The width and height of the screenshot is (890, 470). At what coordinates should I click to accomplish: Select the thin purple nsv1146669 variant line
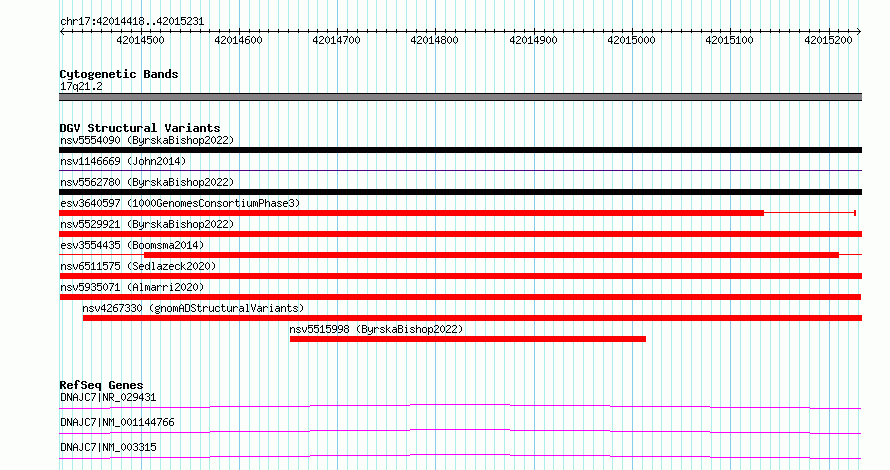(460, 170)
